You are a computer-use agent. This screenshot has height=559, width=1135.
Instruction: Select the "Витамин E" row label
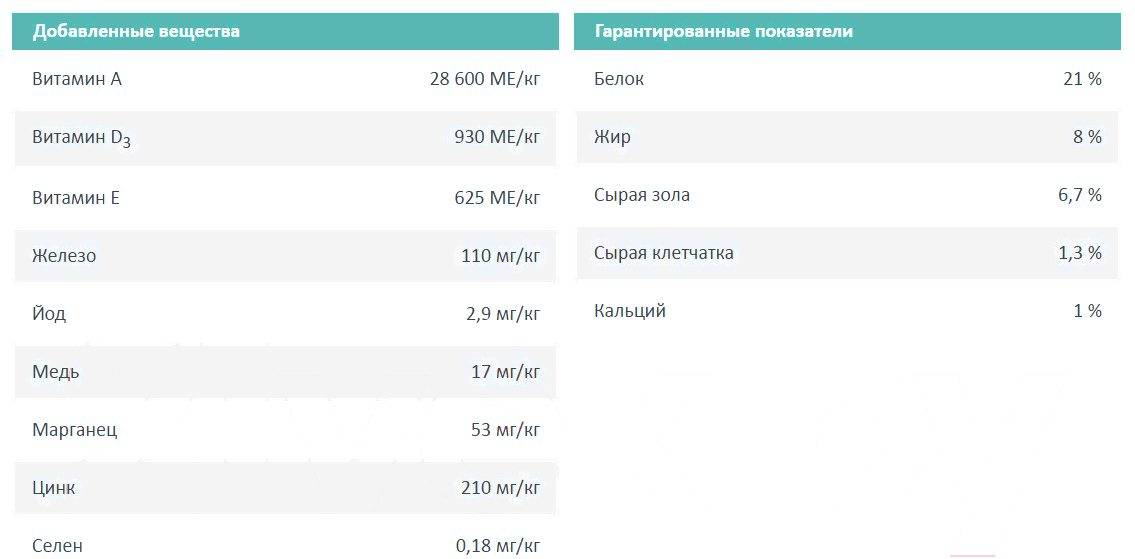click(x=76, y=198)
